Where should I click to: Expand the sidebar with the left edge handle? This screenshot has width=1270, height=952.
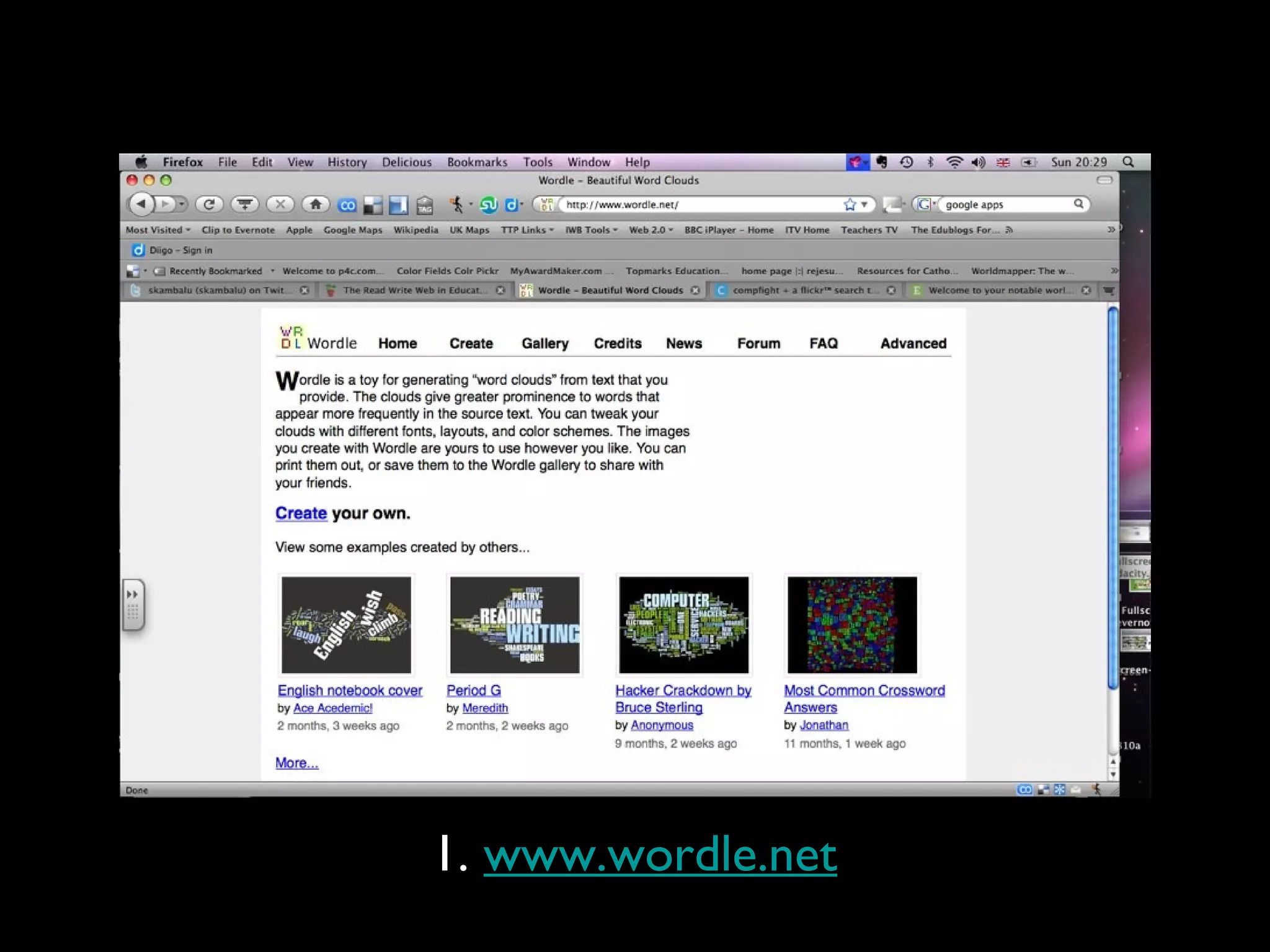click(x=133, y=605)
